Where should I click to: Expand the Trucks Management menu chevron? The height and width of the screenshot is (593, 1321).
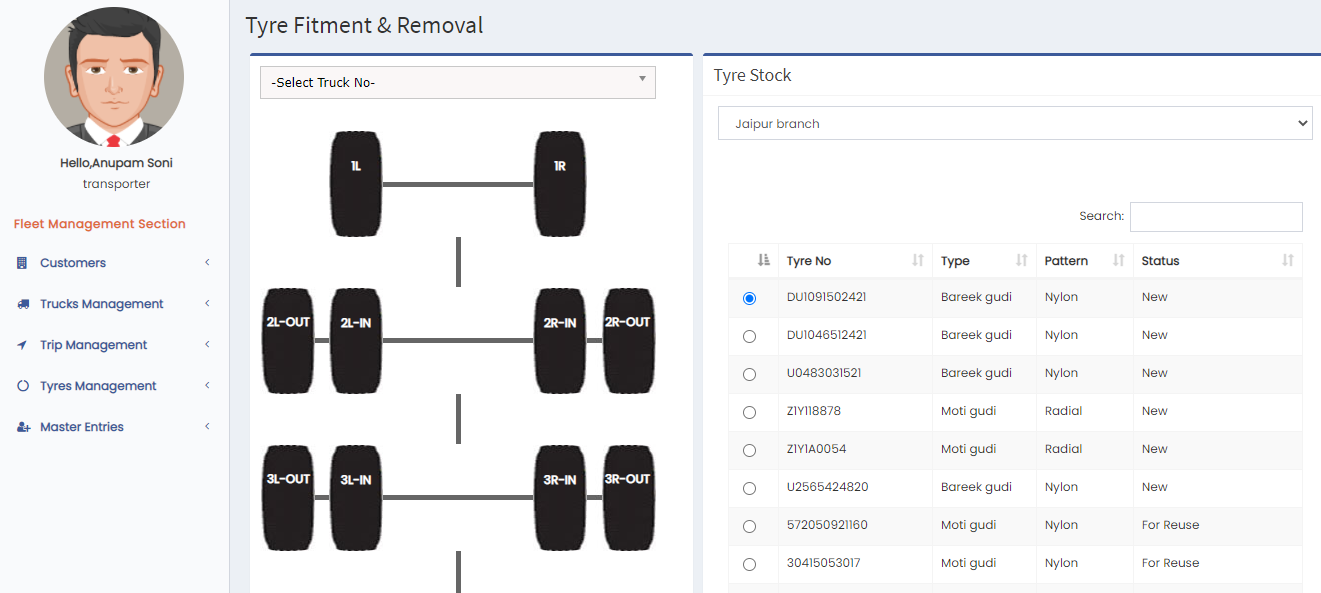click(x=207, y=304)
